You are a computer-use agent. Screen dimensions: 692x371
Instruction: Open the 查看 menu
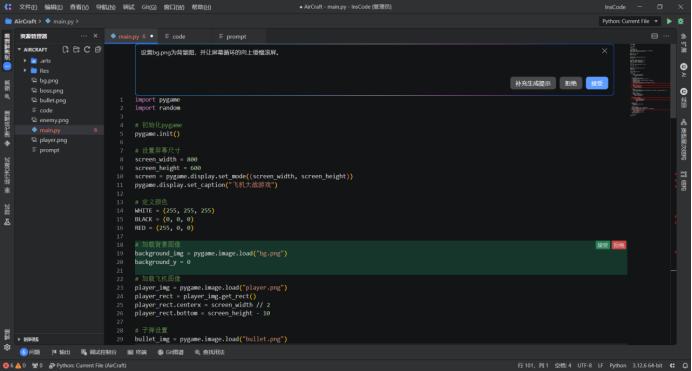[x=79, y=7]
